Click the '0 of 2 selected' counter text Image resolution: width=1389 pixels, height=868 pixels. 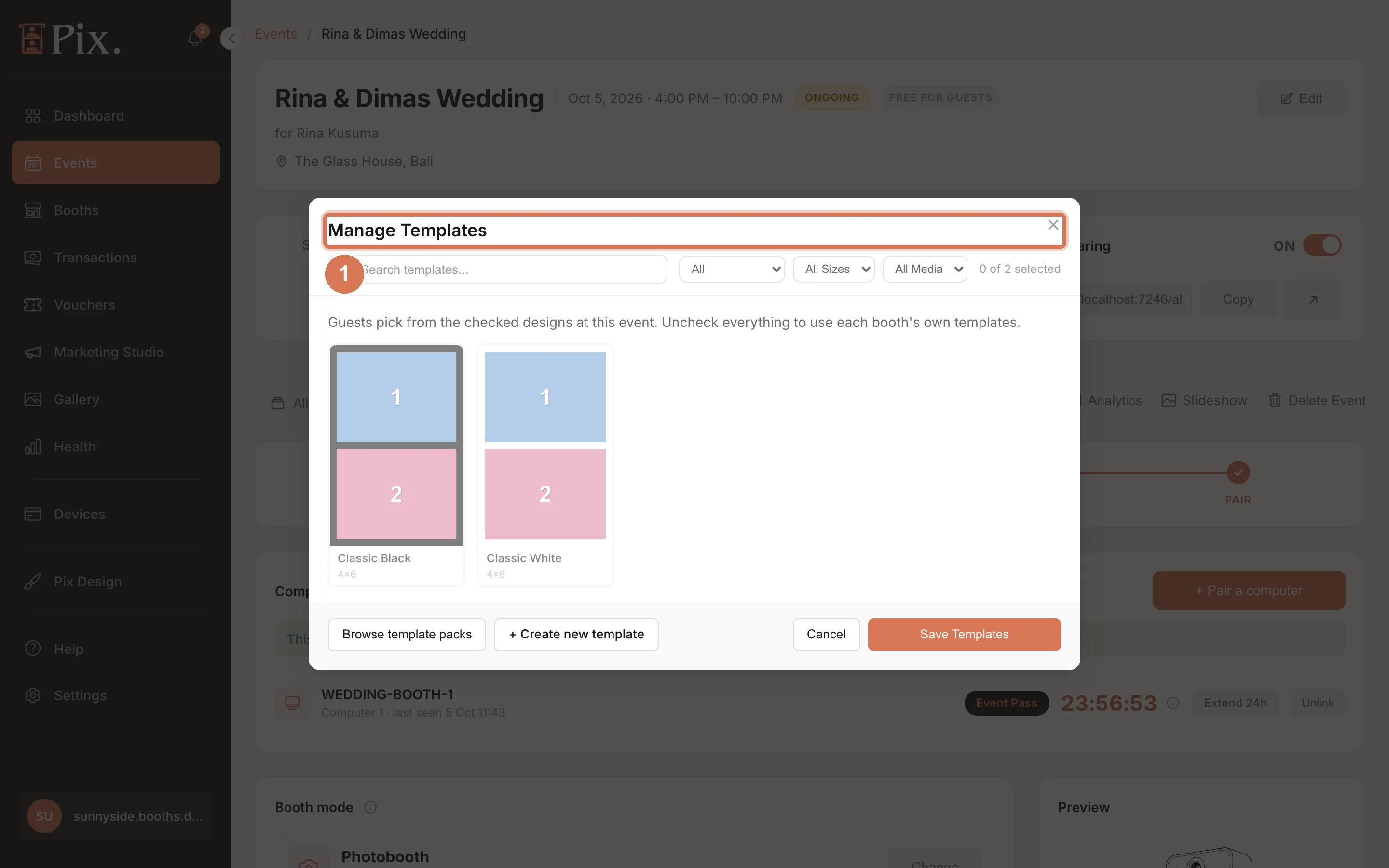click(x=1020, y=269)
